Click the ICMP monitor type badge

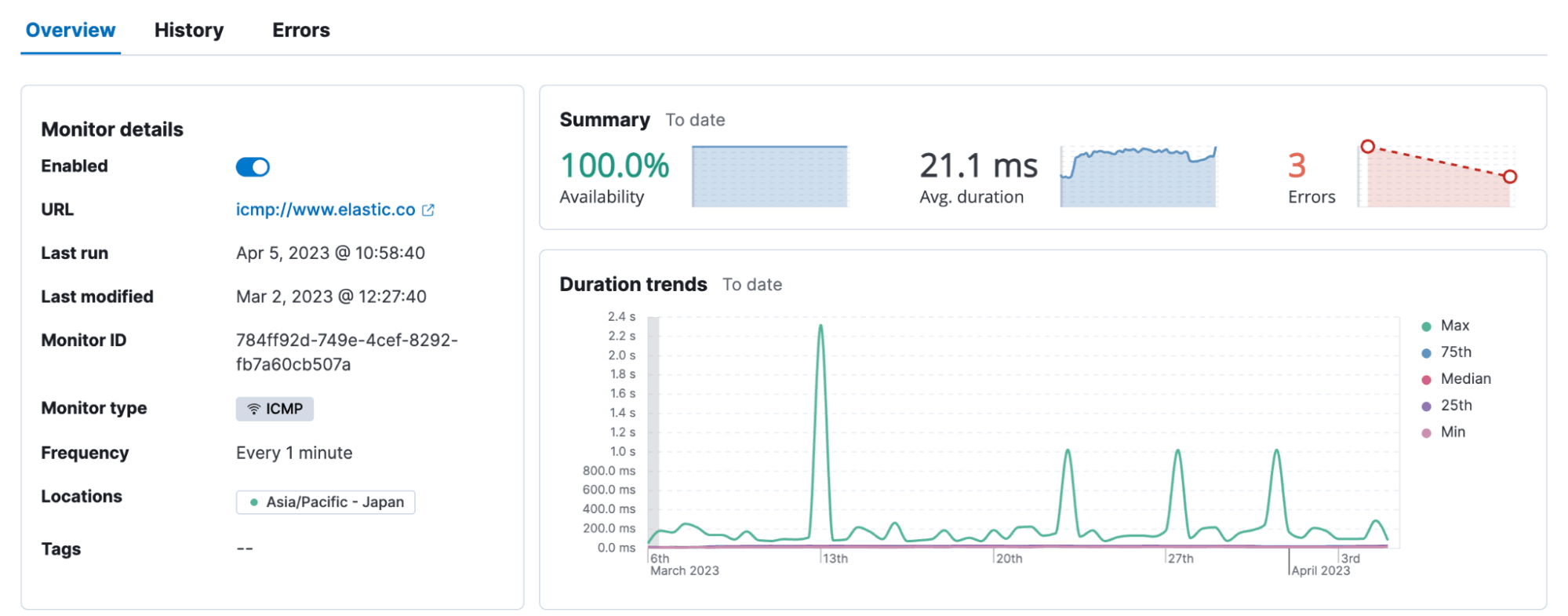tap(275, 409)
